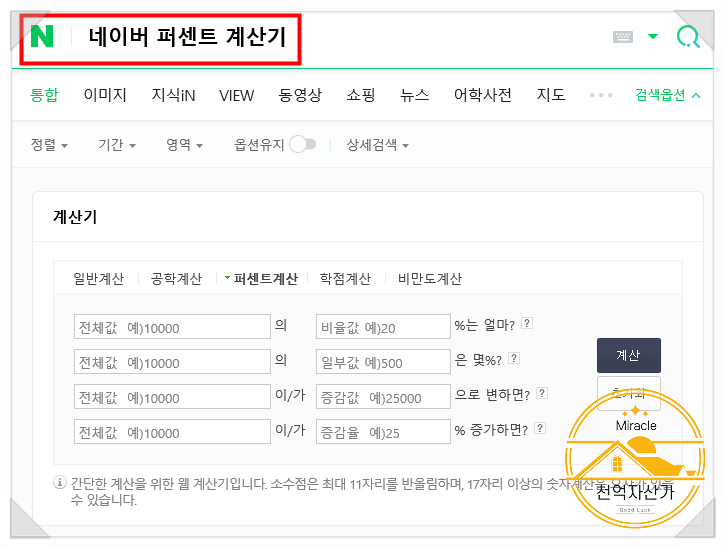The height and width of the screenshot is (548, 725).
Task: Click the 일부값 예)500 input field
Action: tap(383, 362)
